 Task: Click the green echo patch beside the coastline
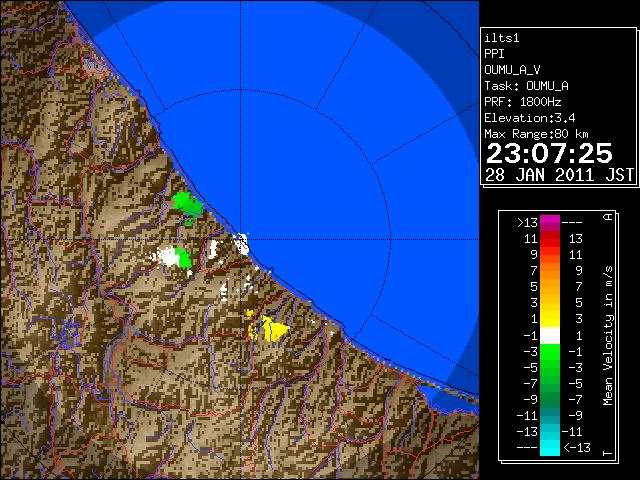pos(188,204)
